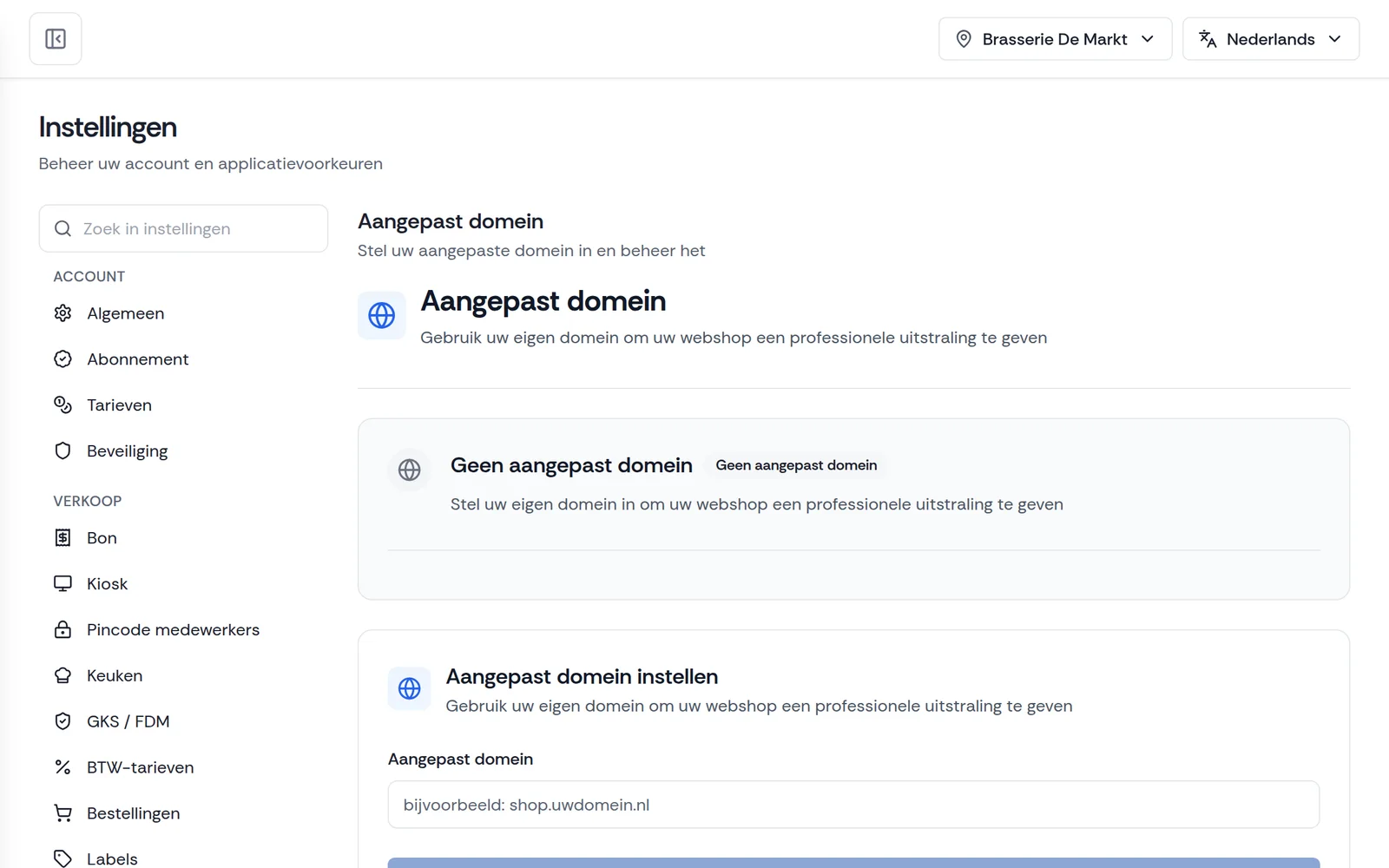Click the map pin icon beside Brasserie De Markt
Screen dimensions: 1389x868
[x=964, y=39]
